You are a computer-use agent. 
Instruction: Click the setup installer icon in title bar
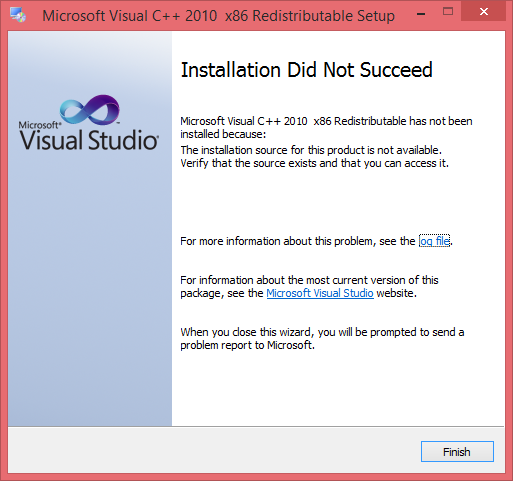tap(17, 15)
